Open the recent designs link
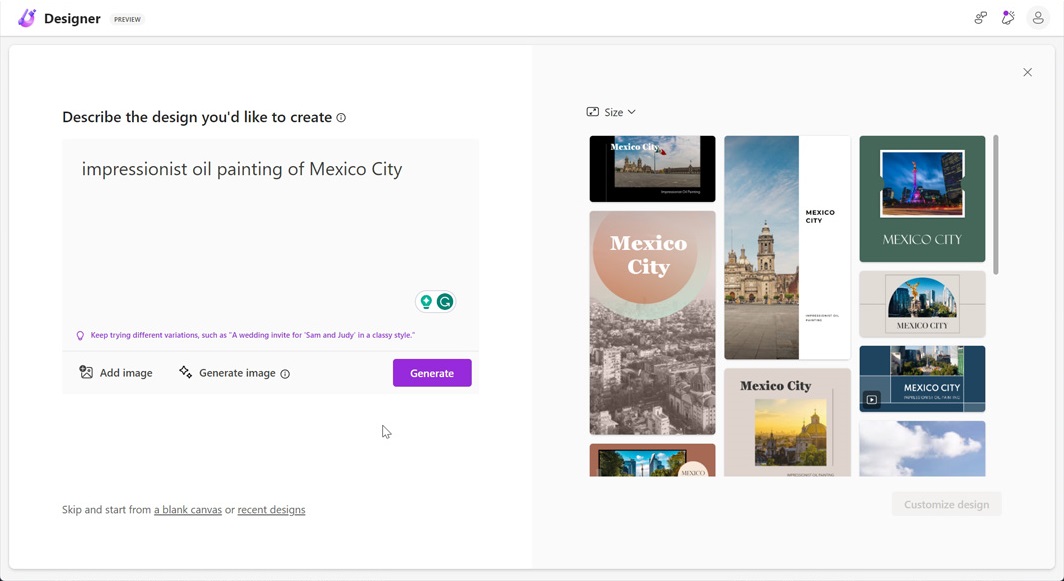Image resolution: width=1064 pixels, height=581 pixels. [271, 510]
